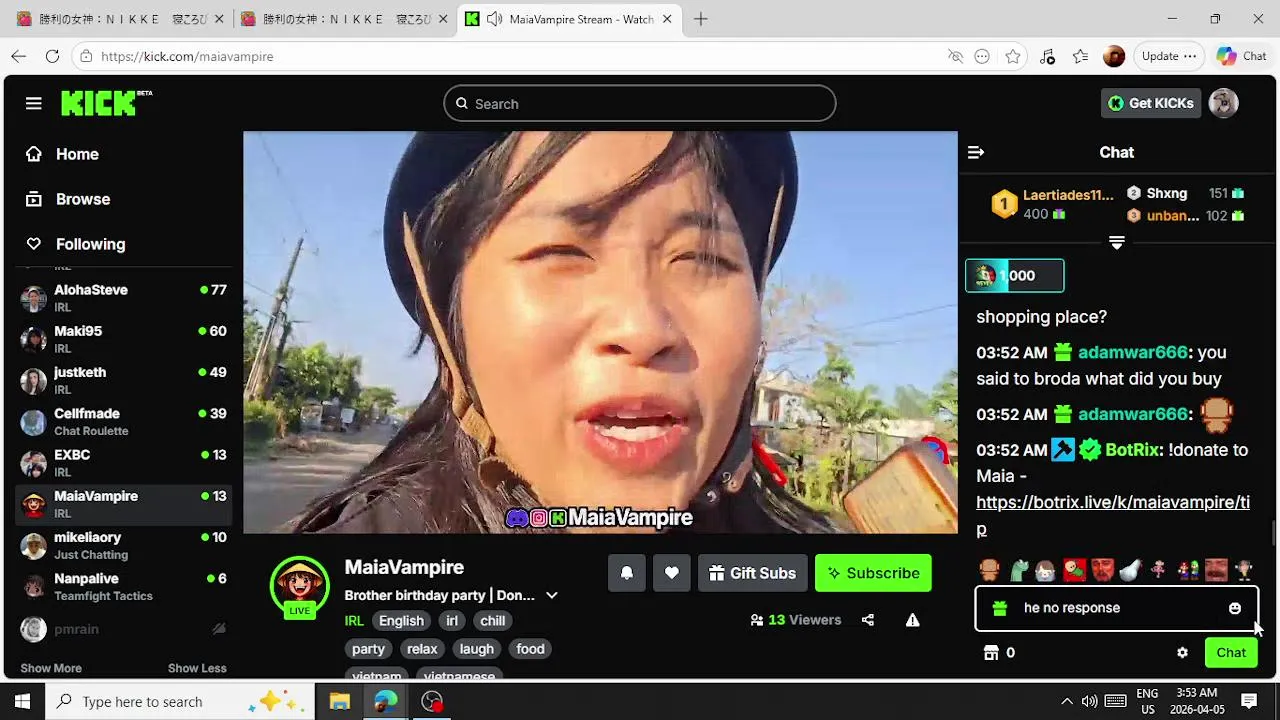Switch to MaiaVampire Stream browser tab
Screen dimensions: 1280x720
[570, 19]
